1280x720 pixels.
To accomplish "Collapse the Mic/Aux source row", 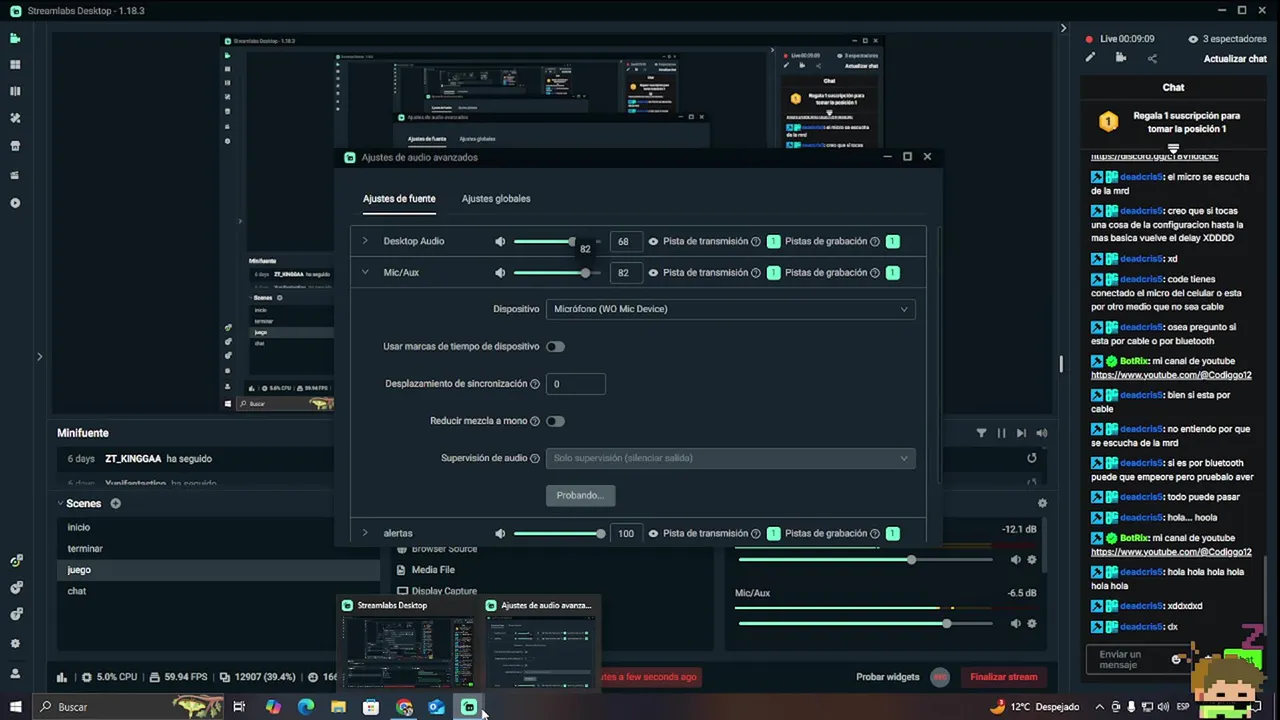I will click(365, 273).
